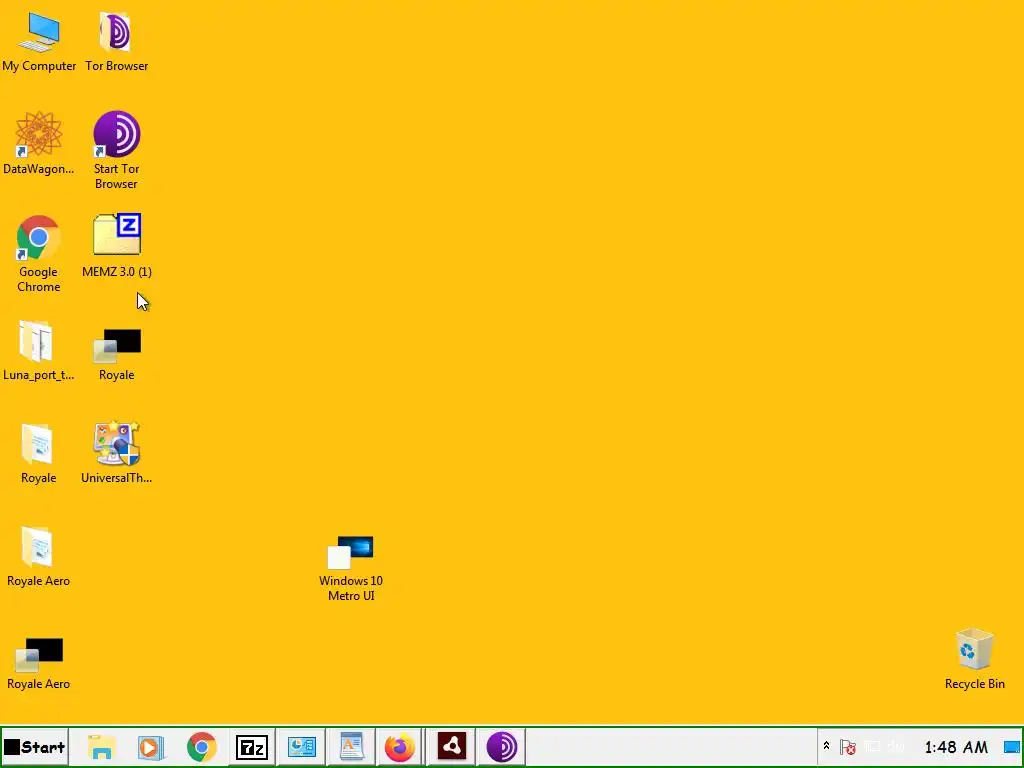This screenshot has width=1024, height=768.
Task: Open the Royale Aero folder icon
Action: click(x=39, y=556)
